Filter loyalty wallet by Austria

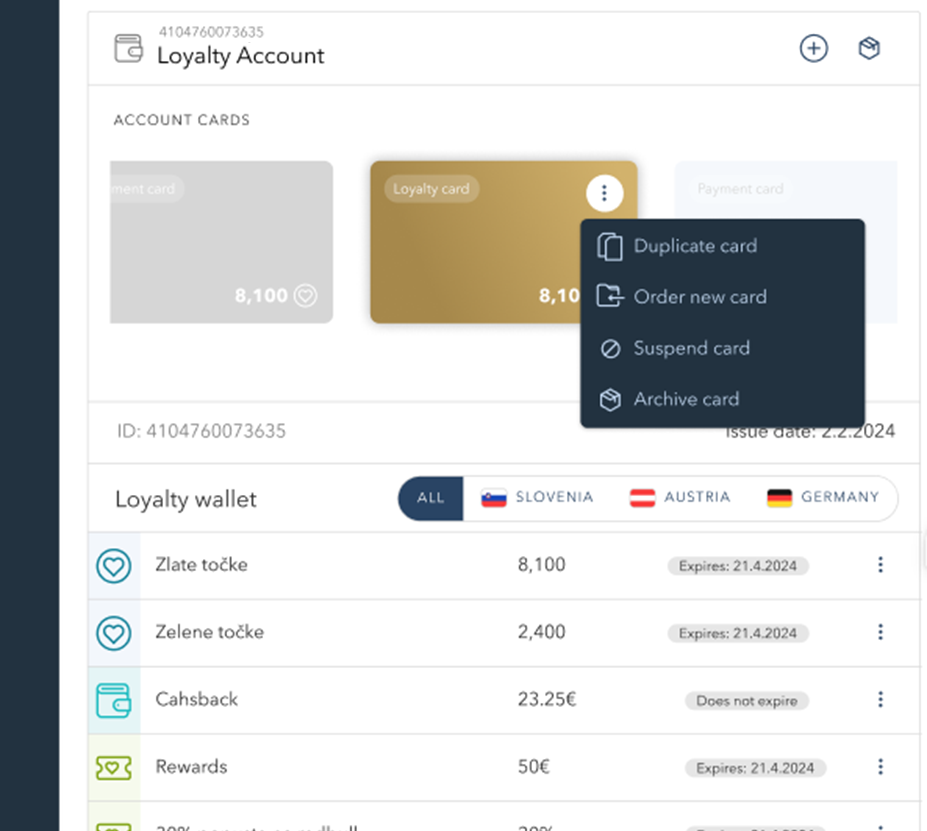680,498
